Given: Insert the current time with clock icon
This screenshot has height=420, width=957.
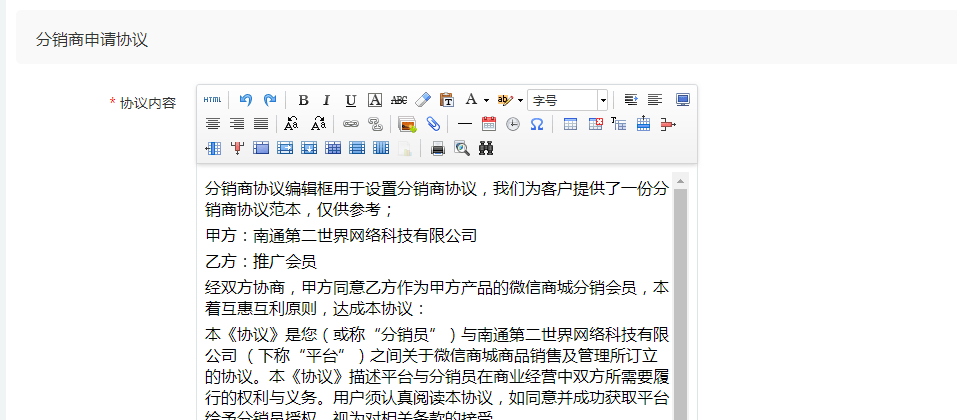Looking at the screenshot, I should tap(513, 125).
